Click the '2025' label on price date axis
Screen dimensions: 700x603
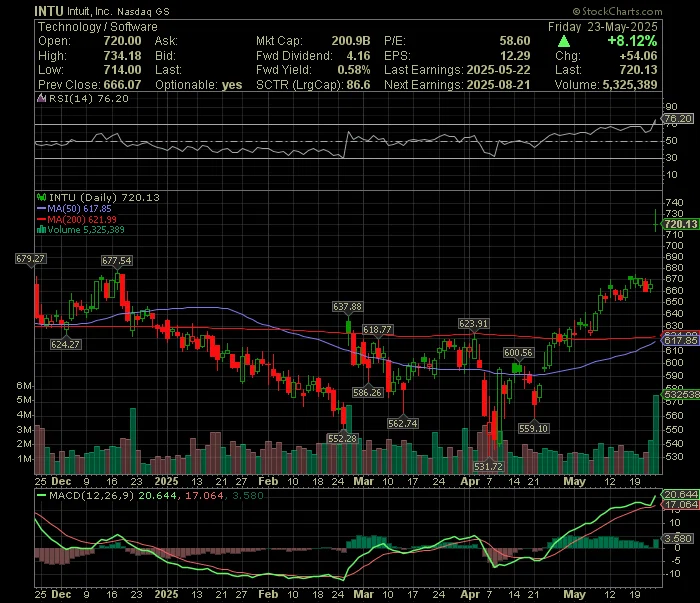pos(166,481)
